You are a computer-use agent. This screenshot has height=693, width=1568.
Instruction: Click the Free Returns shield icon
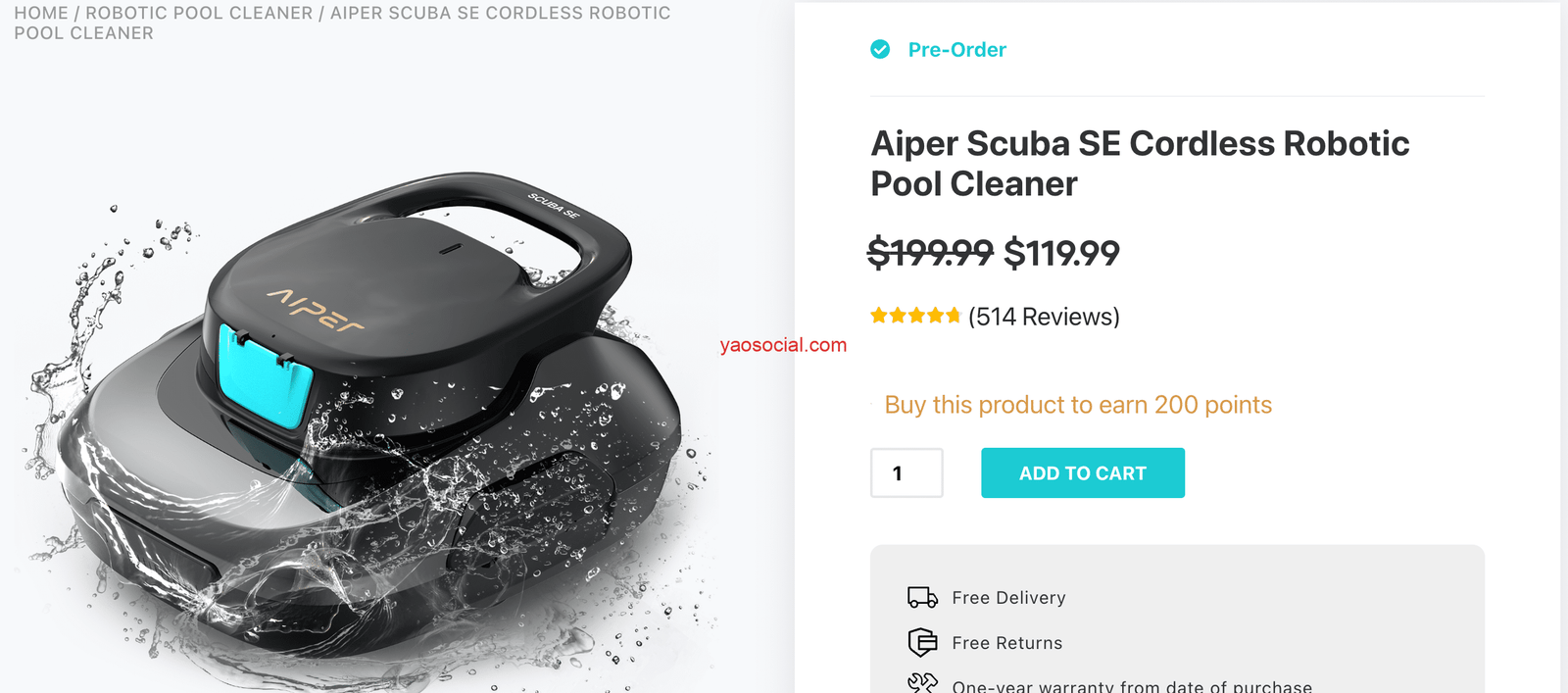pyautogui.click(x=922, y=642)
